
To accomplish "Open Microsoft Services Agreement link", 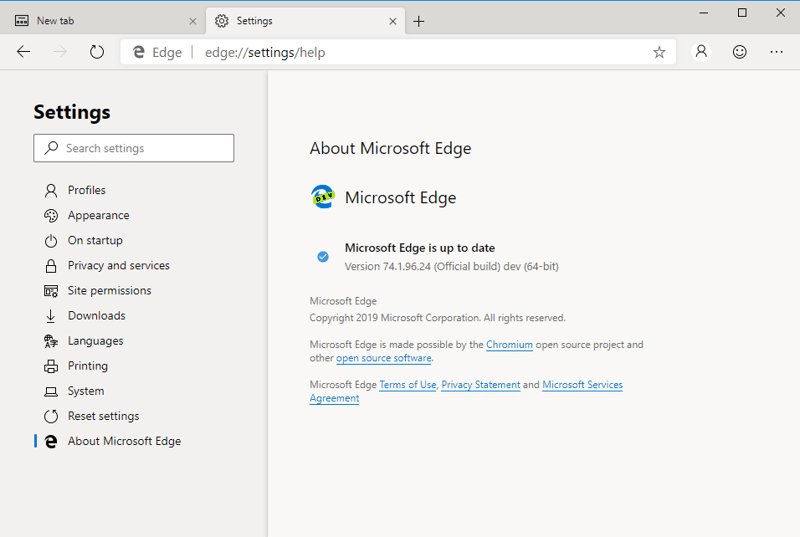I will coord(582,385).
